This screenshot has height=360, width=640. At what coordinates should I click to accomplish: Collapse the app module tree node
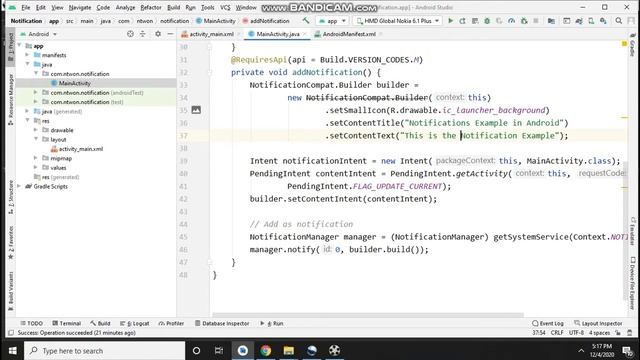pyautogui.click(x=19, y=46)
